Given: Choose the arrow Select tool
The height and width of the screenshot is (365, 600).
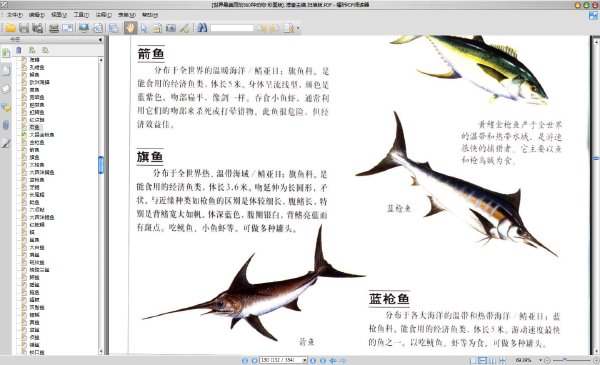Looking at the screenshot, I should 144,28.
